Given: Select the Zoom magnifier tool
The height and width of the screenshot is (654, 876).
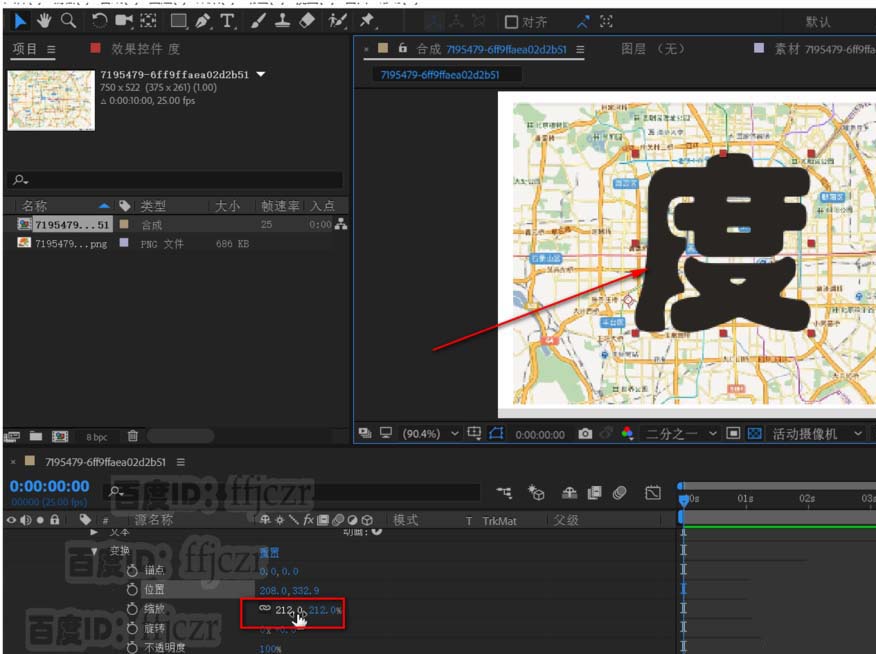Looking at the screenshot, I should 69,20.
